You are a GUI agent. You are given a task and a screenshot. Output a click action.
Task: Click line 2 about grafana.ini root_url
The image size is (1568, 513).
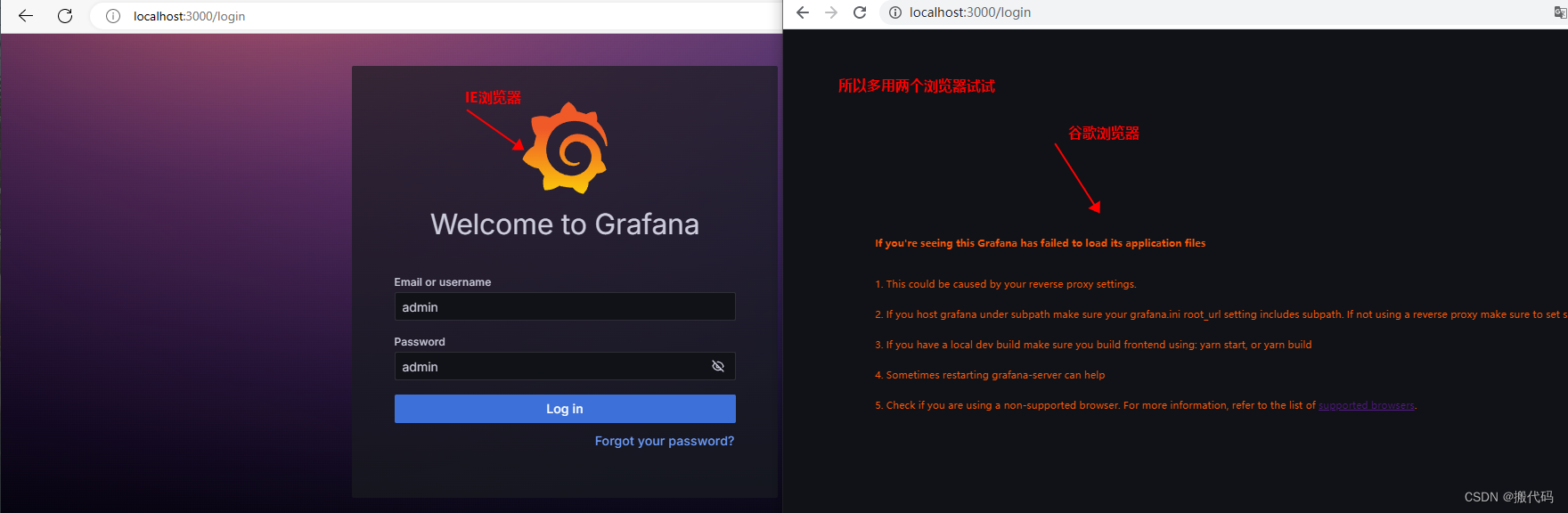[1221, 314]
